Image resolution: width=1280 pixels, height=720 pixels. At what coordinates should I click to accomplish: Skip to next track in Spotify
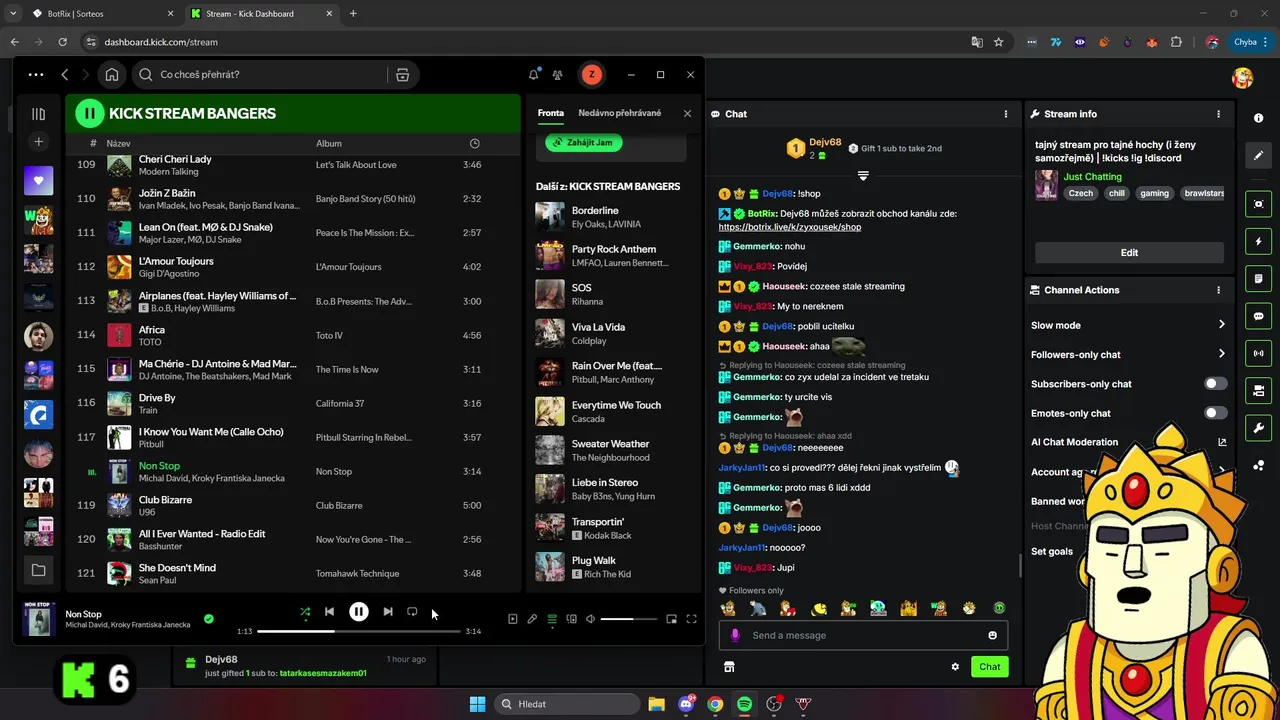pos(388,612)
